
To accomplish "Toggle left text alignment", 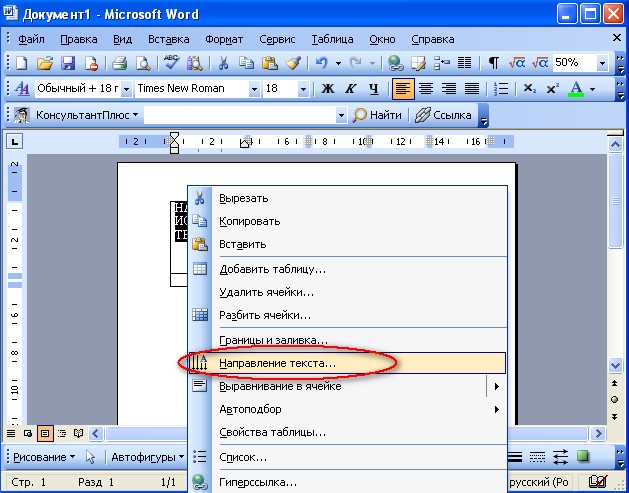I will coord(403,88).
